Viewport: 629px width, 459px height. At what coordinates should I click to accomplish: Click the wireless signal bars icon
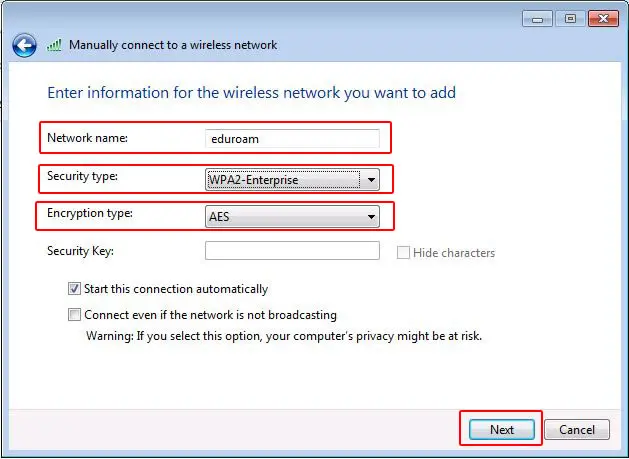pos(54,45)
